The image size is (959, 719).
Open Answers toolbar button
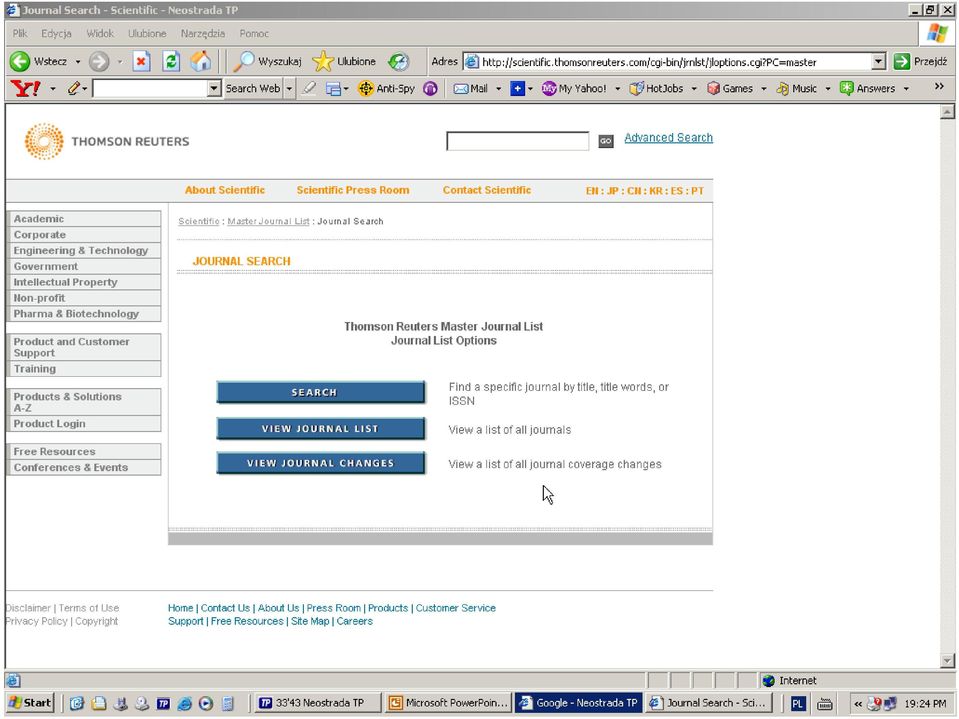[x=867, y=89]
